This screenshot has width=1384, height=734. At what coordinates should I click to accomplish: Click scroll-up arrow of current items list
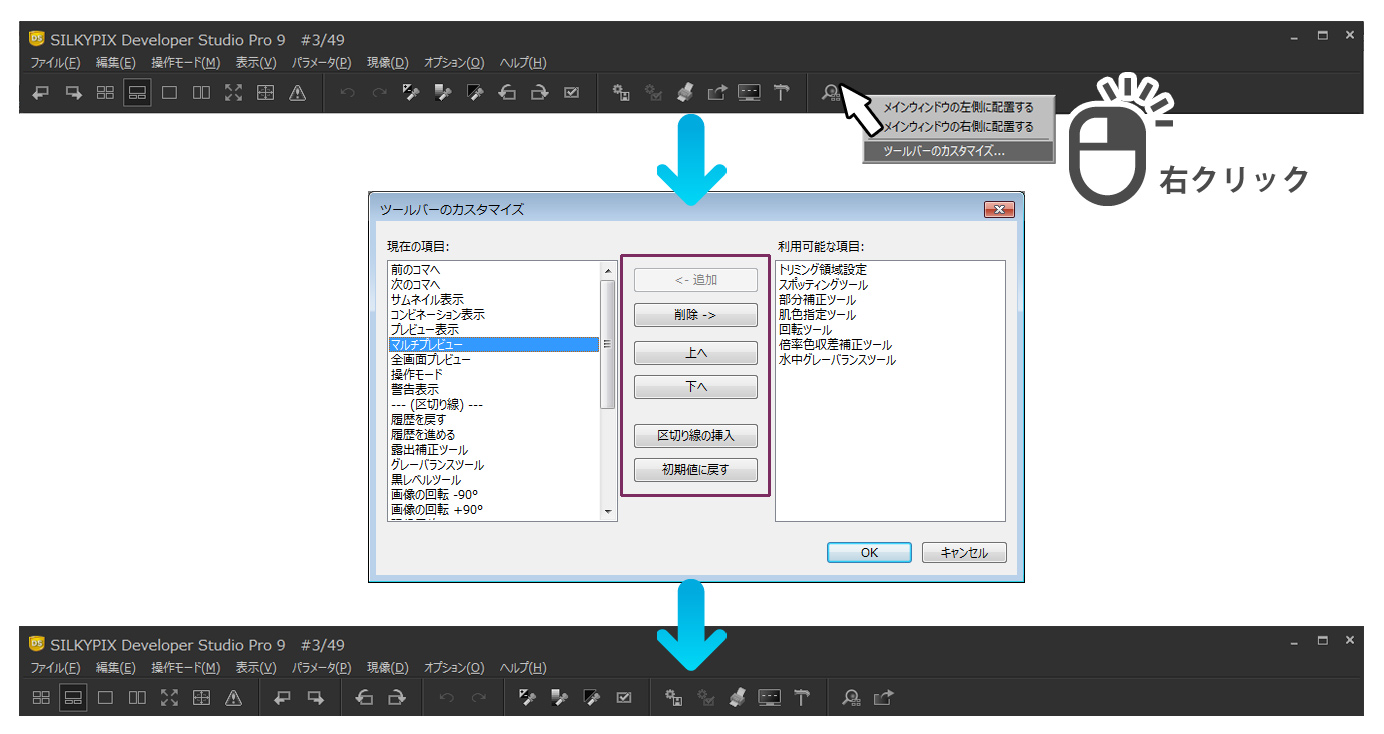607,270
